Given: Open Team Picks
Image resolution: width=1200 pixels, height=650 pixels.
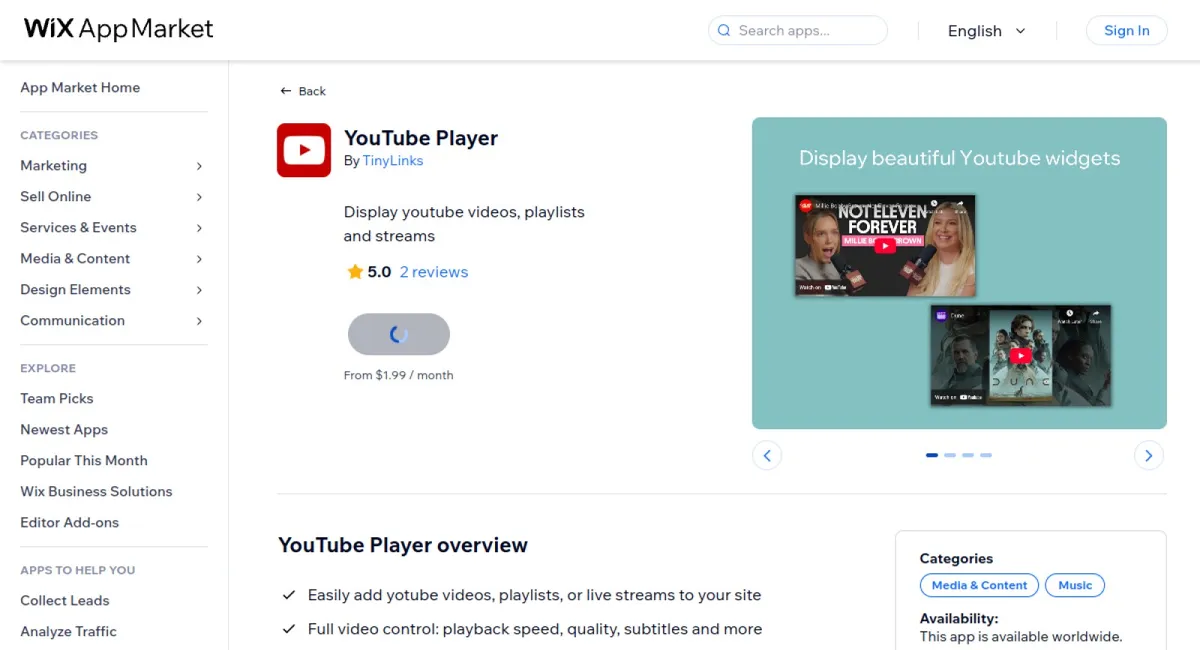Looking at the screenshot, I should point(57,399).
